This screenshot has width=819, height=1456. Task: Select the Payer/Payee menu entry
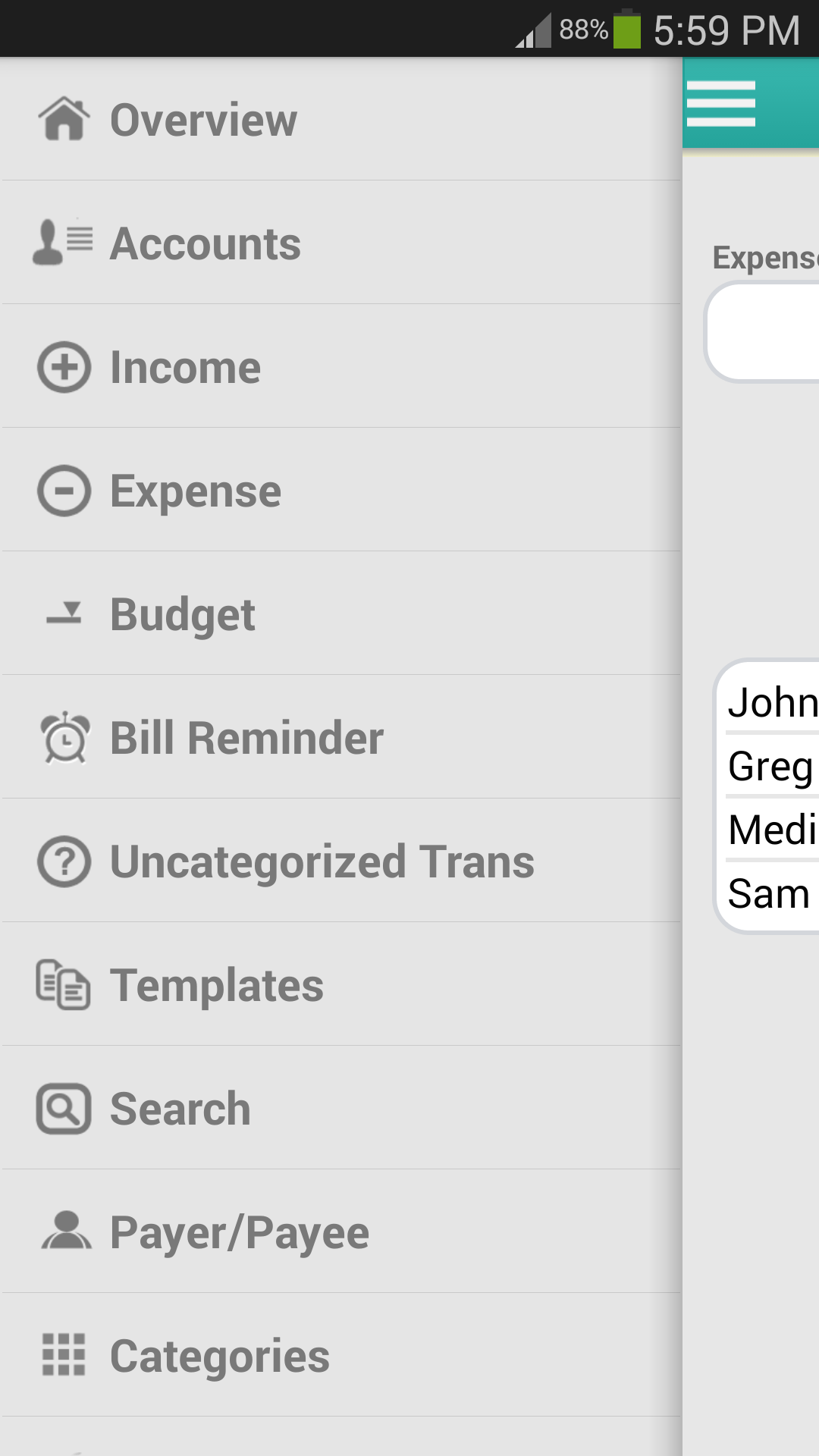[240, 1233]
